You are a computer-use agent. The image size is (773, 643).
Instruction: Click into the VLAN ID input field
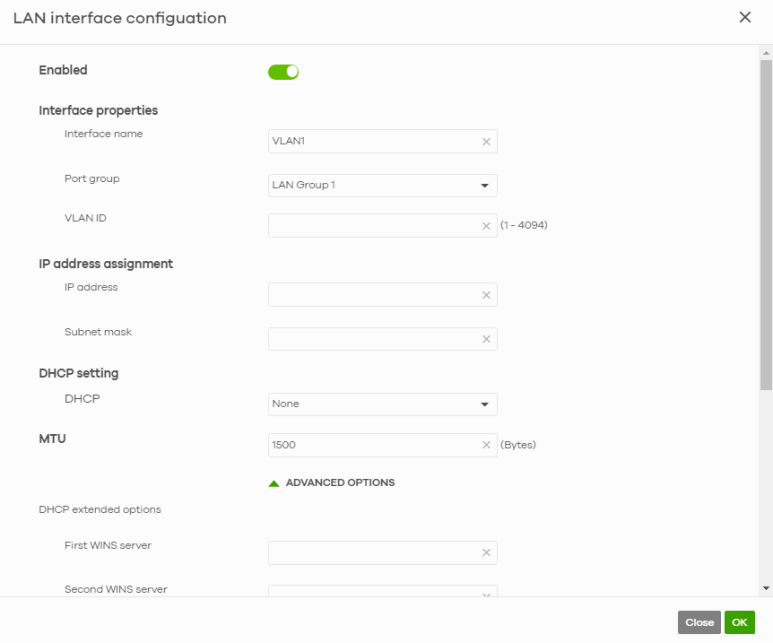[372, 226]
